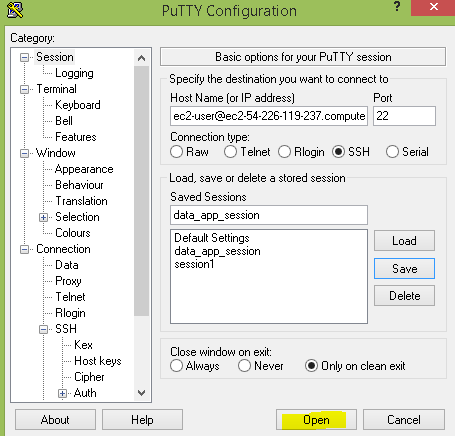Click the Save button
Screen dimensions: 455x436
click(x=404, y=269)
